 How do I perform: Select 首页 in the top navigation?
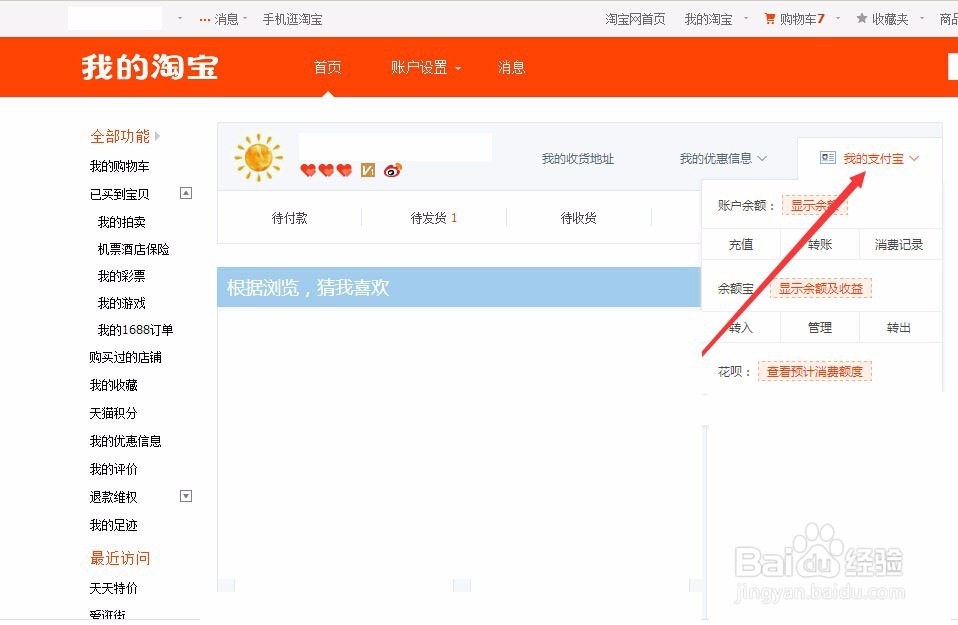(x=327, y=67)
